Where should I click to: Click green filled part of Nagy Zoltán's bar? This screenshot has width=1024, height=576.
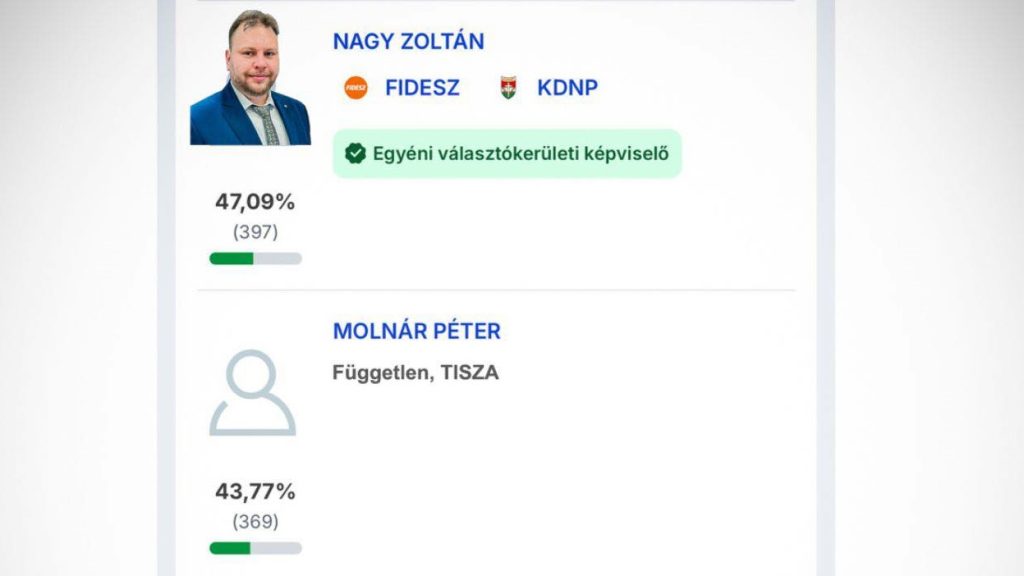coord(231,258)
